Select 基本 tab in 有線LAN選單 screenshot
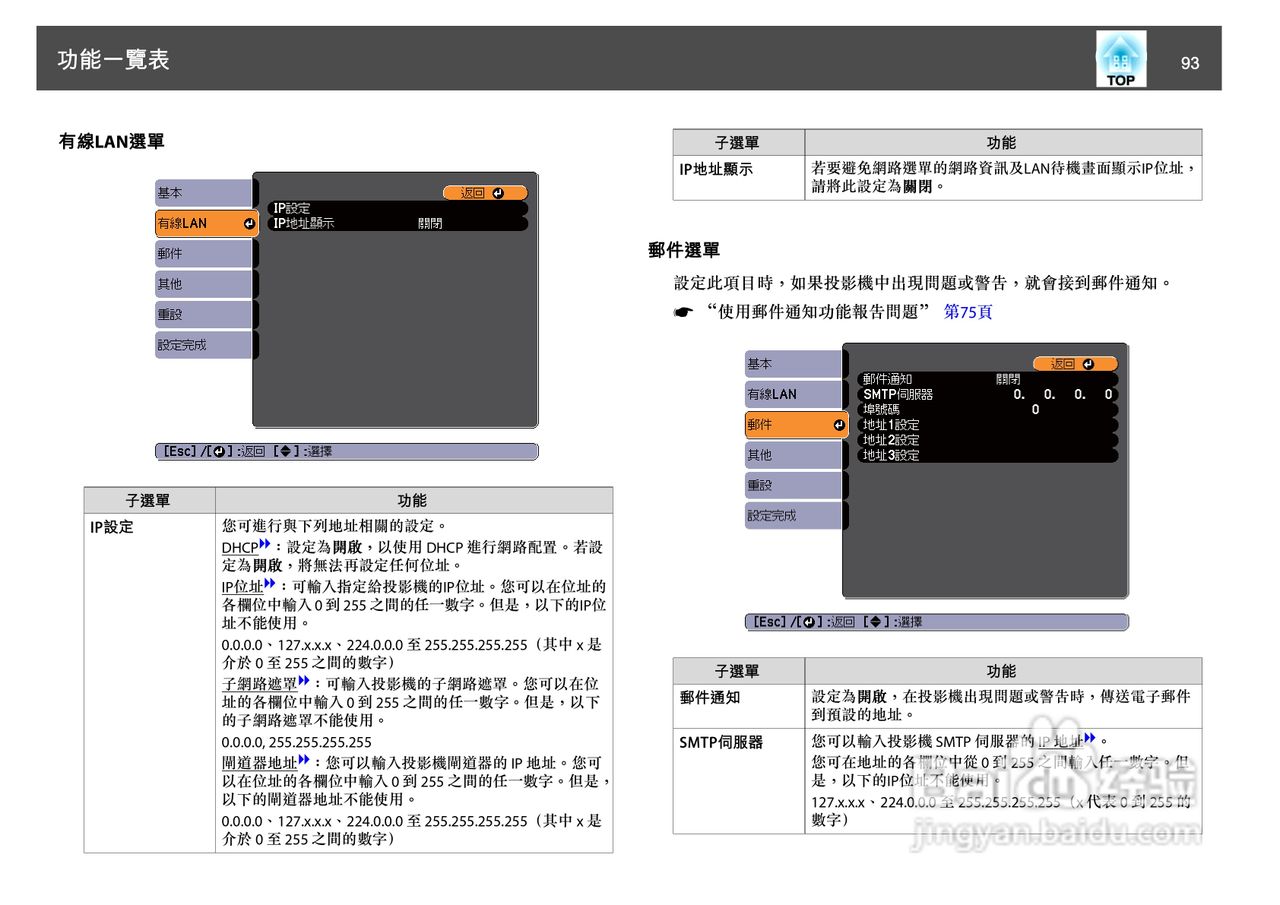1280x905 pixels. pos(204,193)
